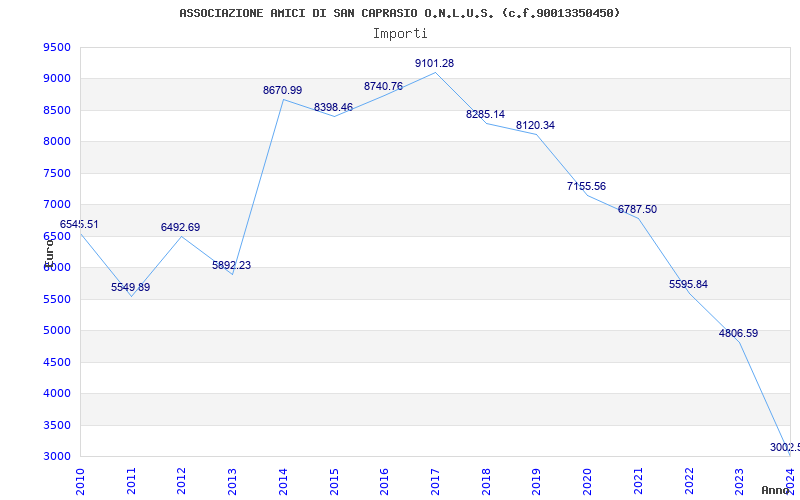Click x-axis year 2014
800x500 pixels.
pyautogui.click(x=283, y=482)
